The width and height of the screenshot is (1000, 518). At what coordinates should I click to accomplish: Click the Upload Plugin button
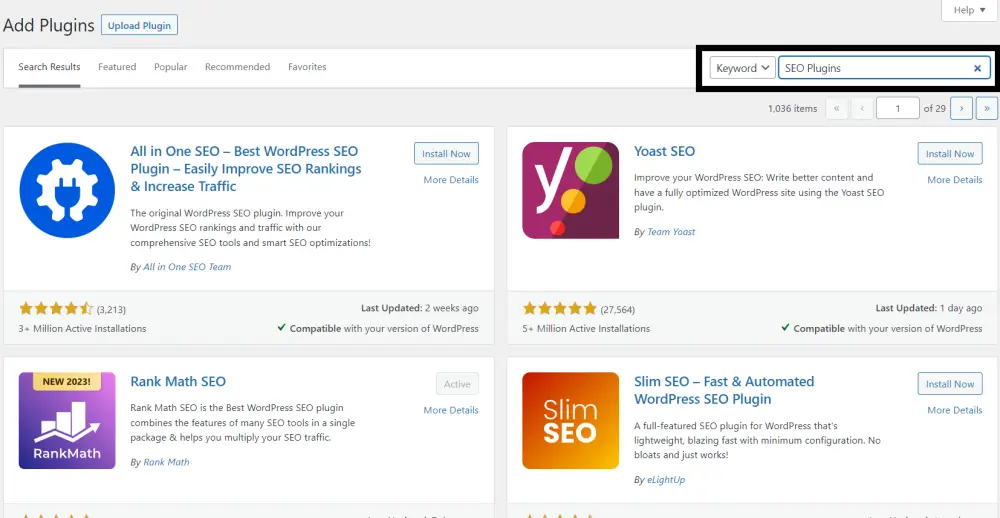coord(139,26)
